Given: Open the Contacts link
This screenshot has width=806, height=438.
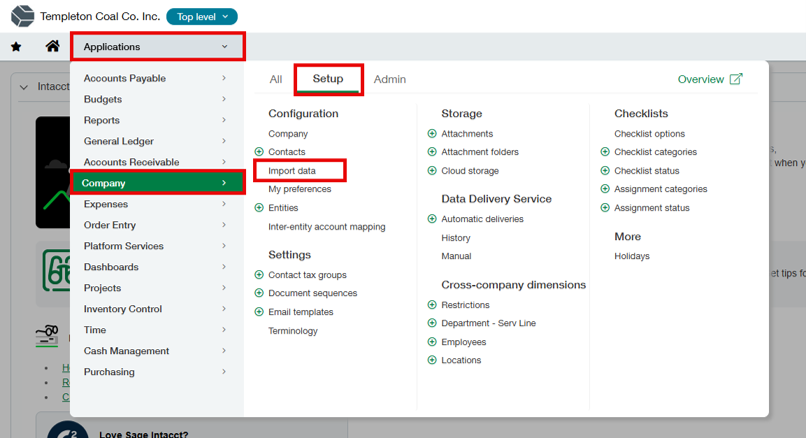Looking at the screenshot, I should click(x=287, y=152).
